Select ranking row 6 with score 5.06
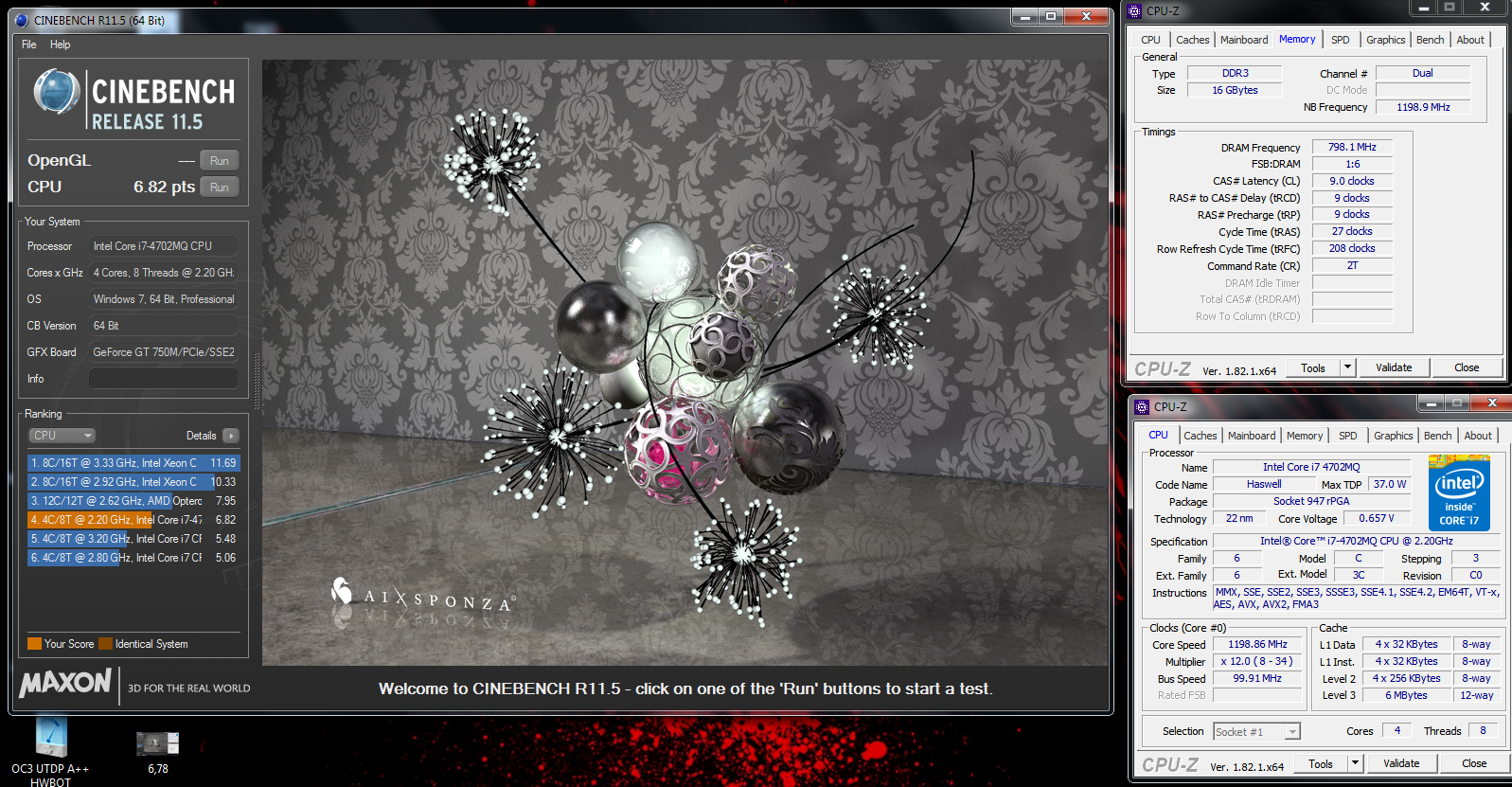Viewport: 1512px width, 787px height. pos(133,558)
